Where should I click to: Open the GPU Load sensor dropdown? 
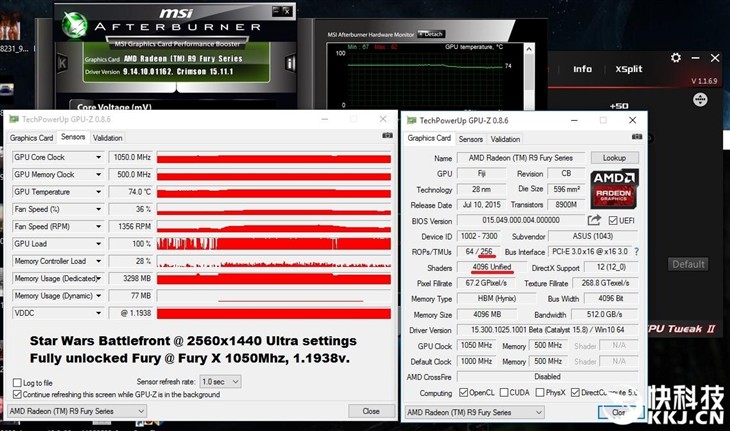pos(98,243)
